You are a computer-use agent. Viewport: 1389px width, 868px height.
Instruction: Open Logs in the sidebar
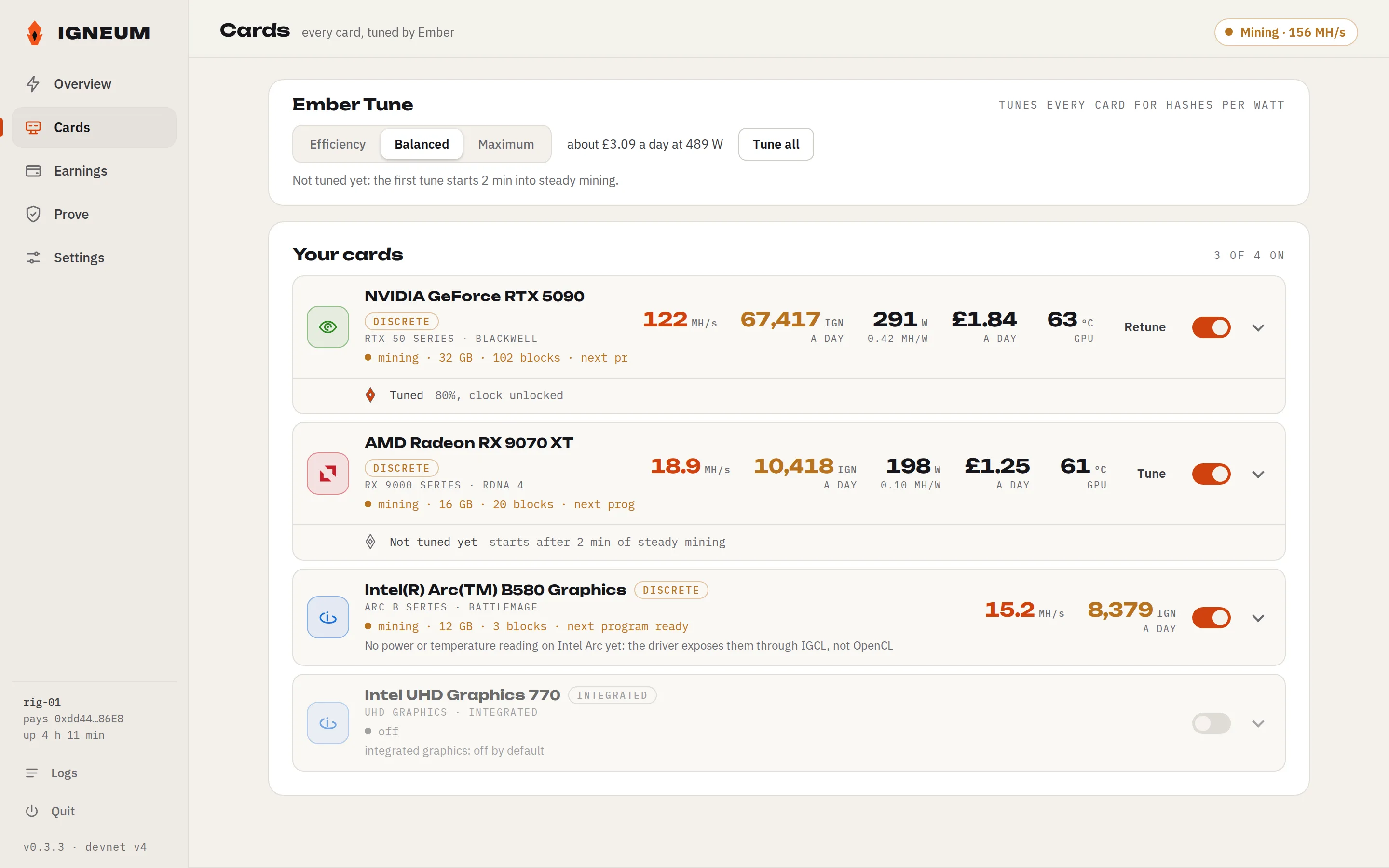pyautogui.click(x=94, y=773)
